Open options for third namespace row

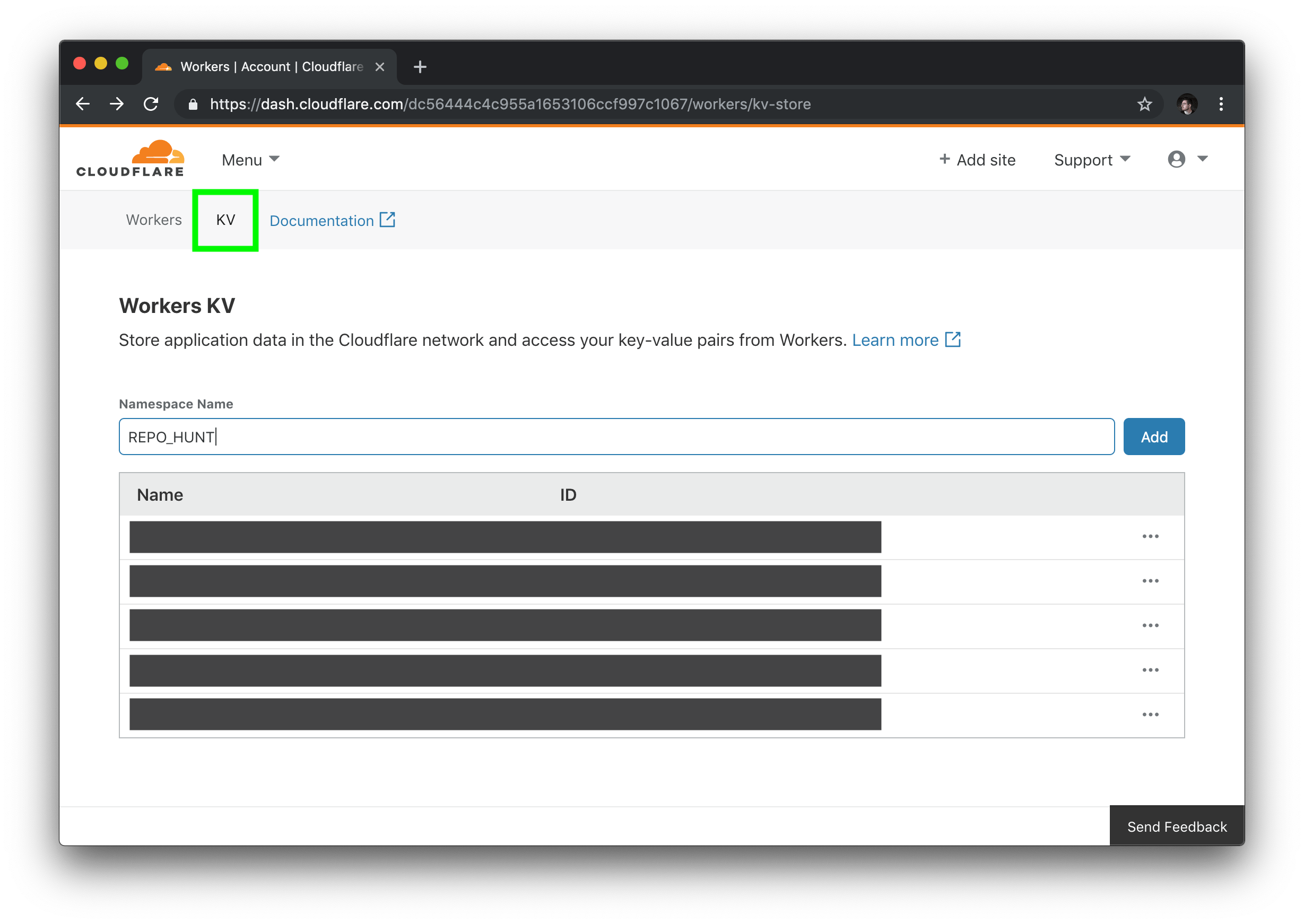tap(1150, 625)
